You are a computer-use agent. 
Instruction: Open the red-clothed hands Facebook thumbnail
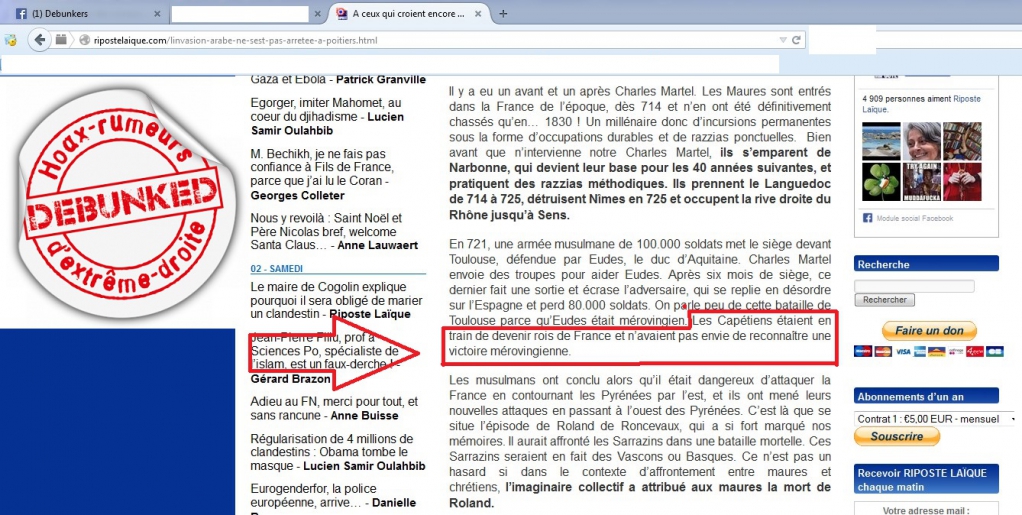click(x=962, y=182)
